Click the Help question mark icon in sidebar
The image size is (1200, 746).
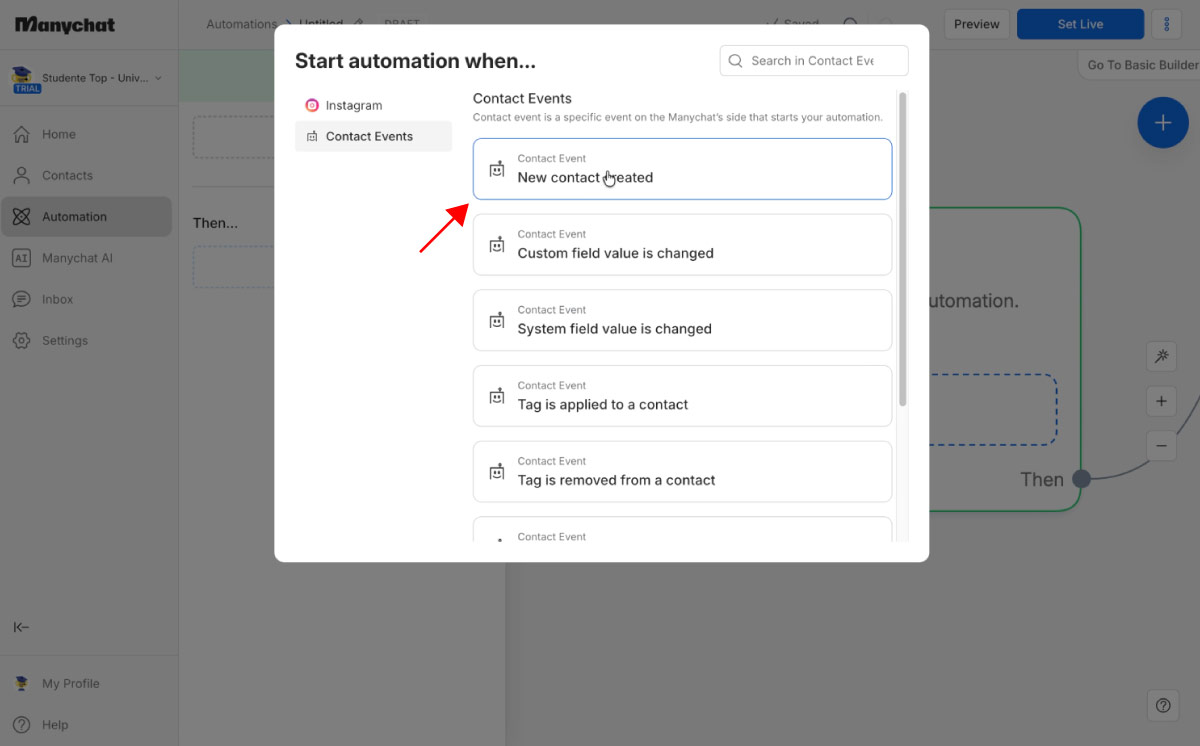pyautogui.click(x=21, y=725)
